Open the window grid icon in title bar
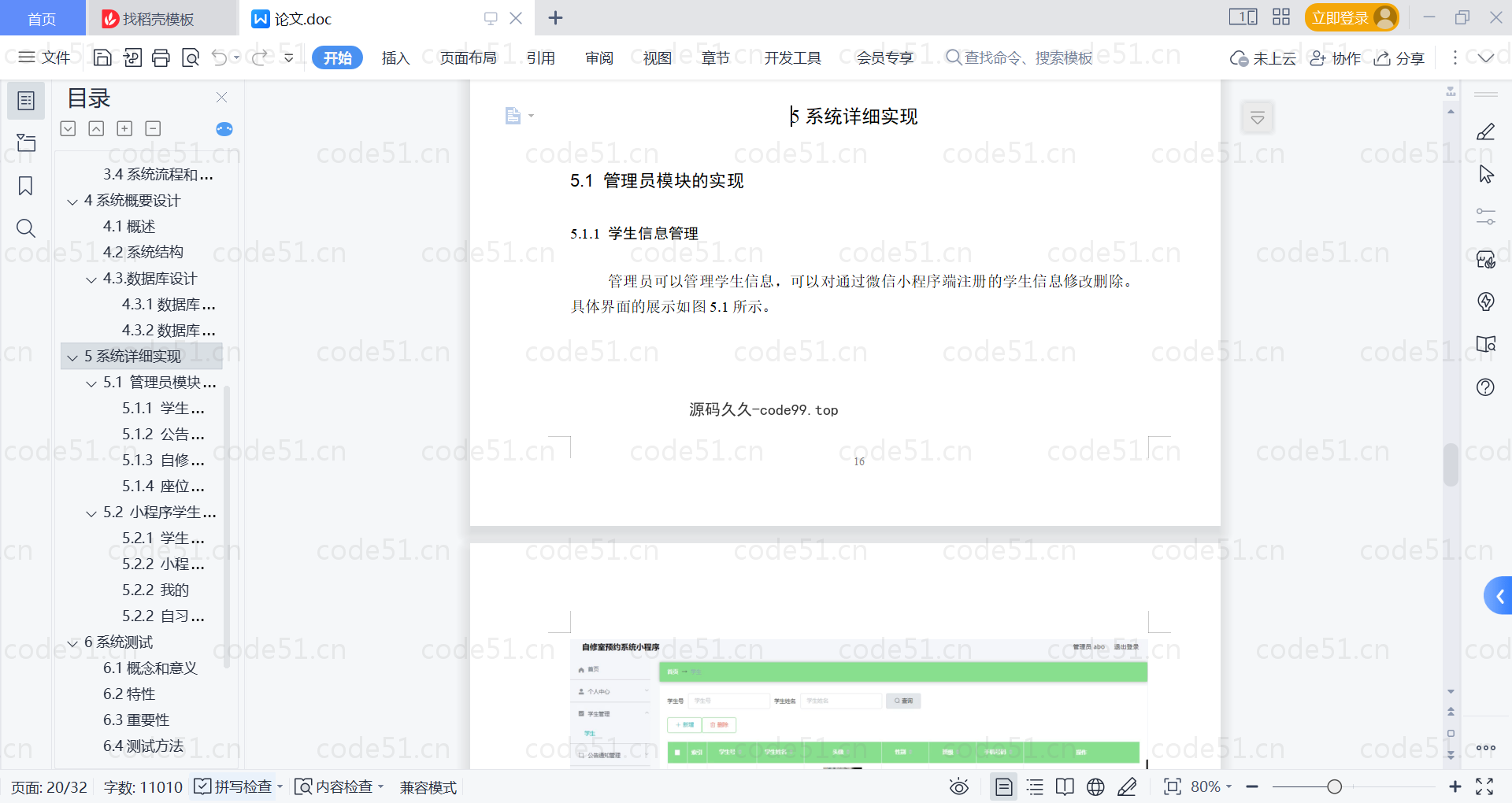Viewport: 1512px width, 803px height. pyautogui.click(x=1281, y=17)
